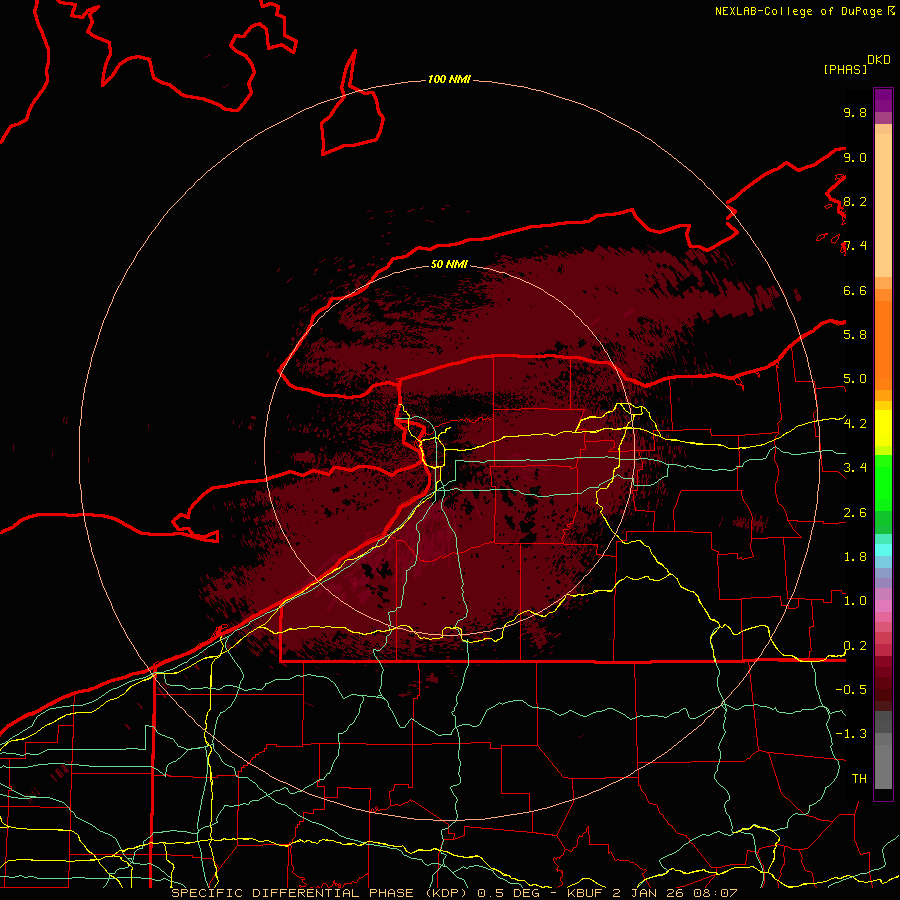Pick the purple top of the color bar
Screen dimensions: 900x900
click(x=883, y=100)
